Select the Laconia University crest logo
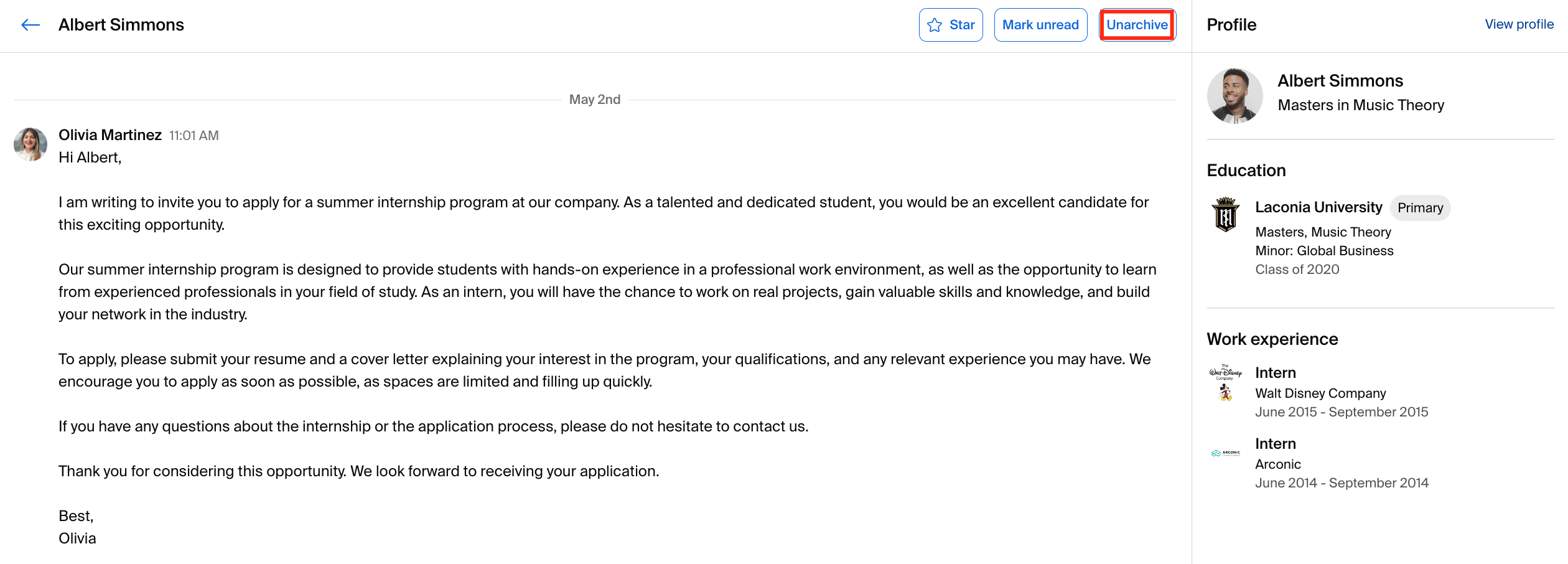The width and height of the screenshot is (1568, 564). [1226, 215]
